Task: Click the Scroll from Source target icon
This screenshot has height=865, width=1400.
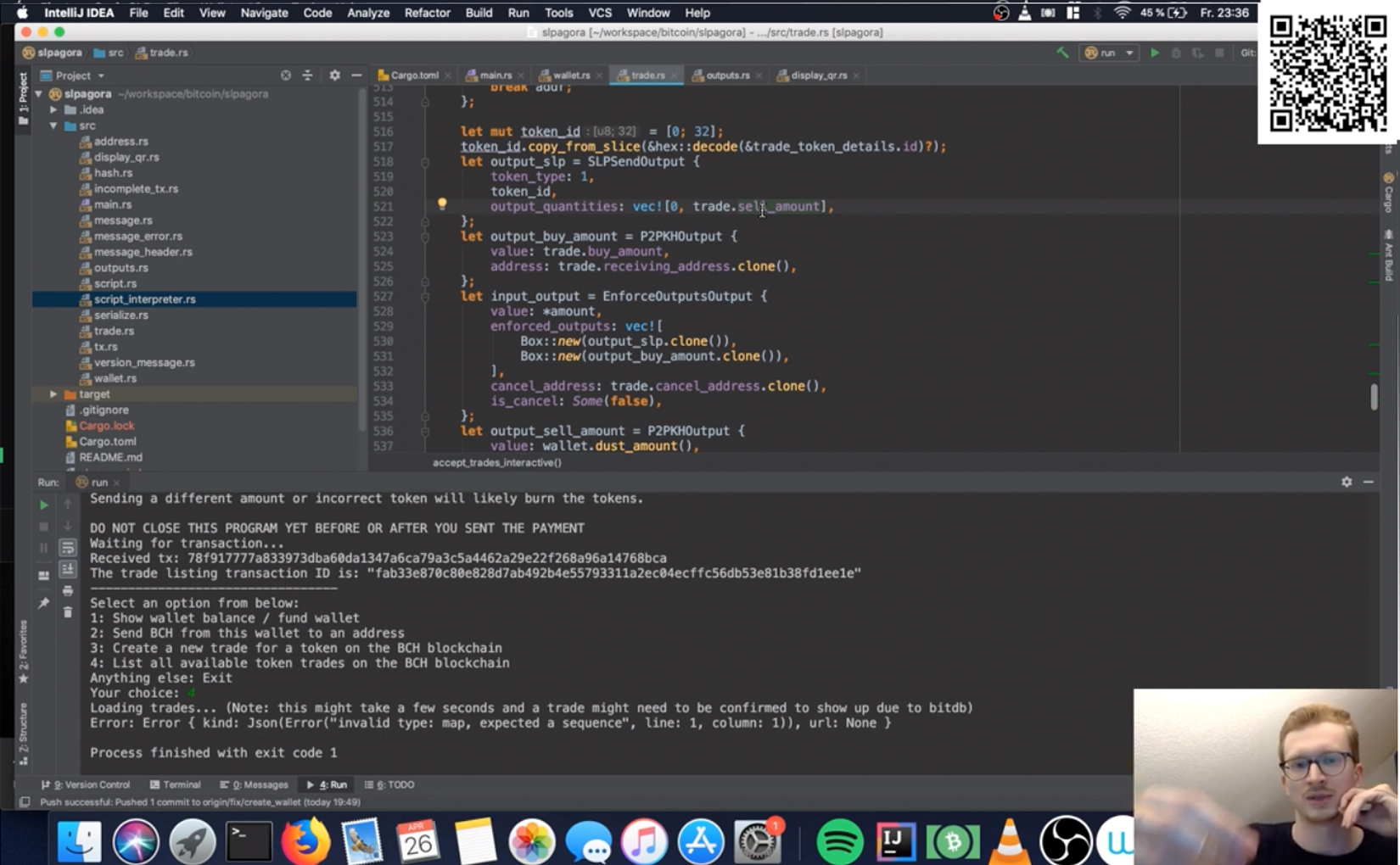Action: [286, 75]
